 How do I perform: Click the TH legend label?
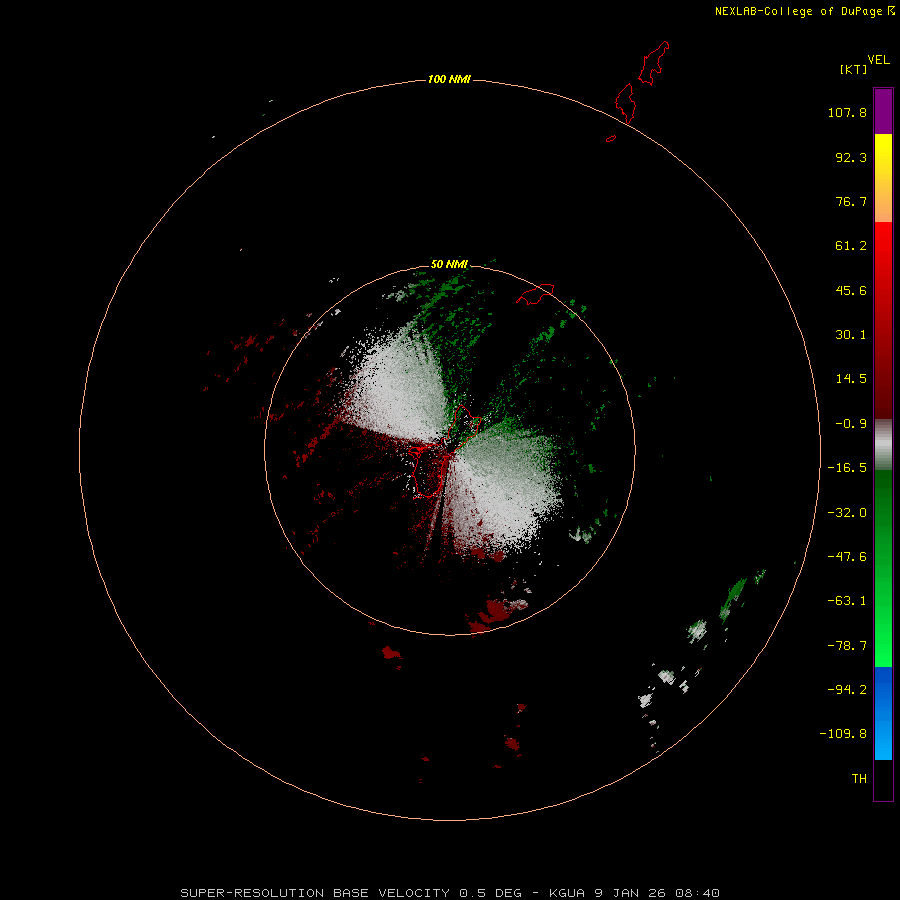click(x=859, y=779)
